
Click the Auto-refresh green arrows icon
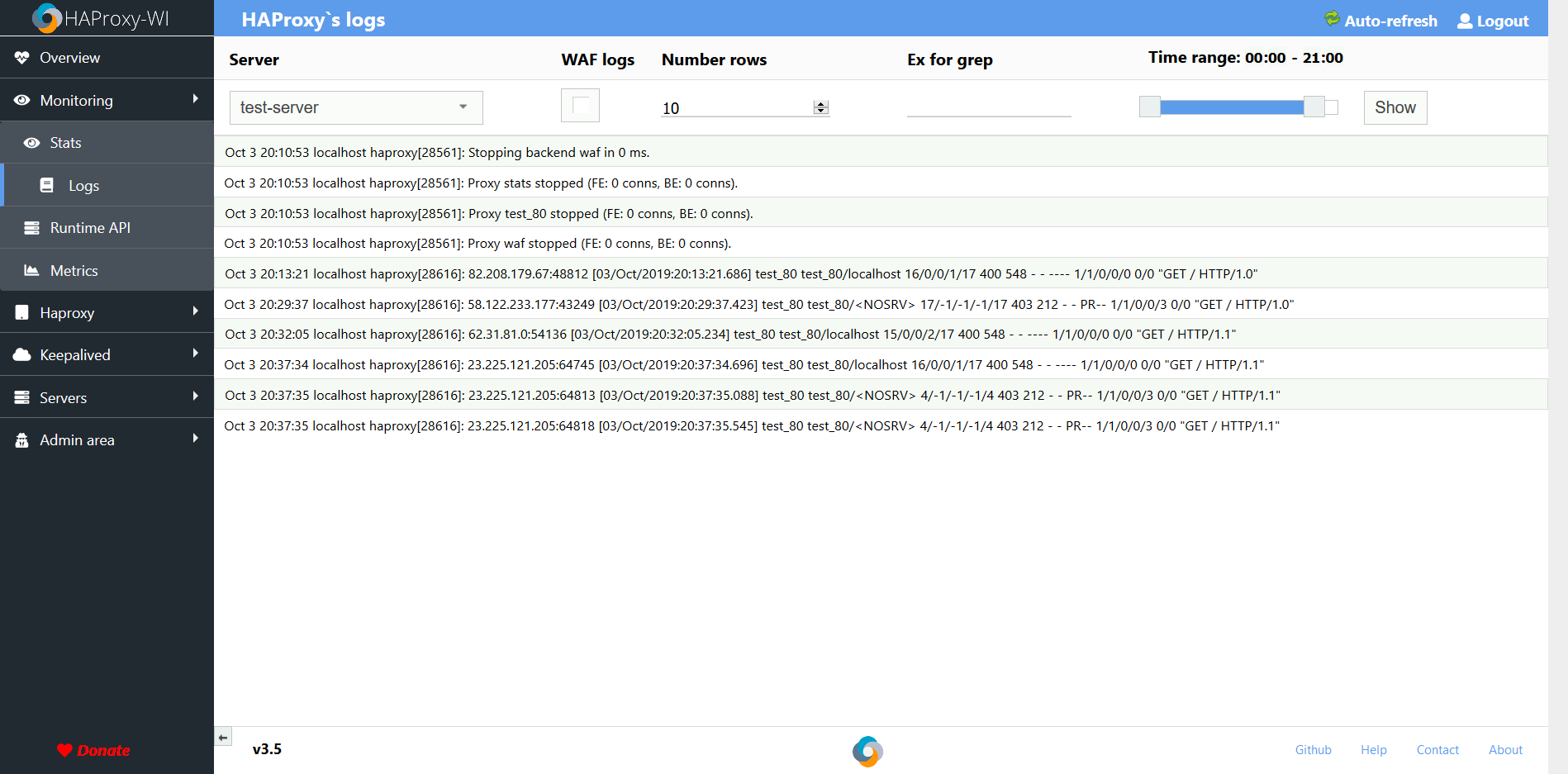1332,18
